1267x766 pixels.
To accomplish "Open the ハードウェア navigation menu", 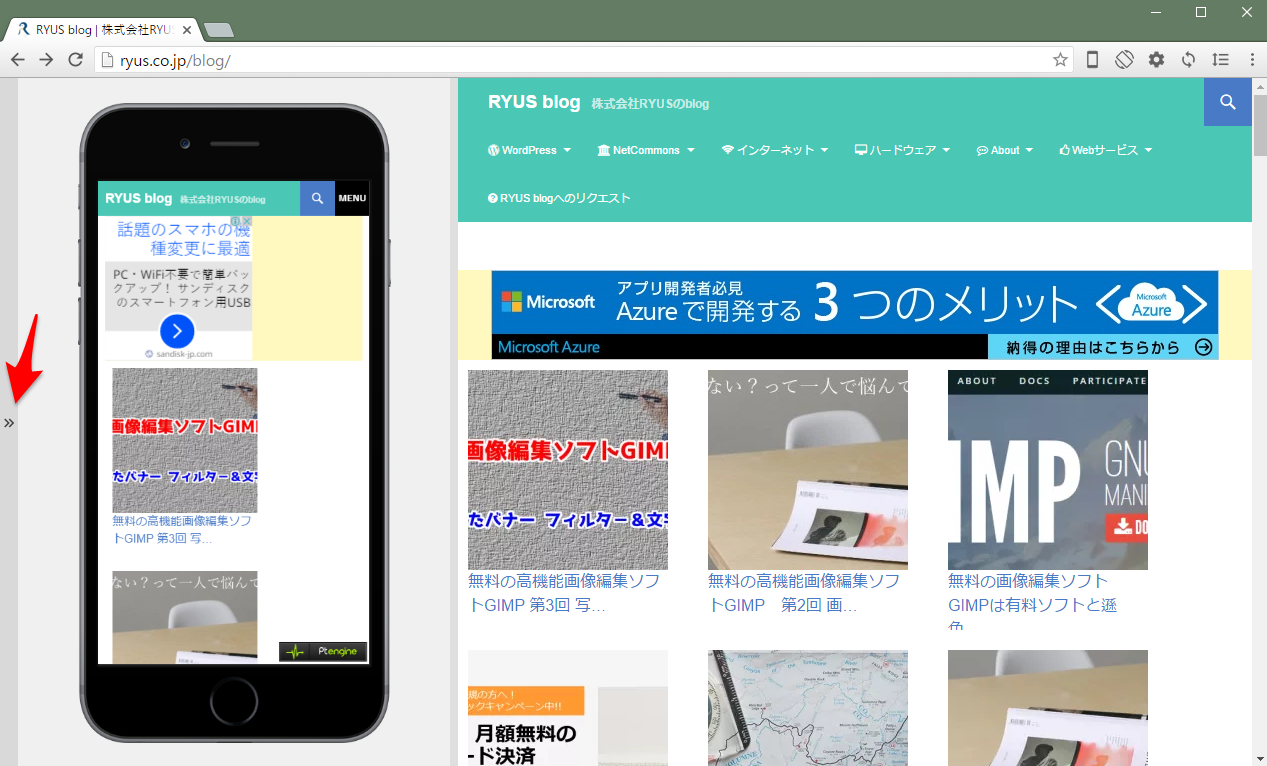I will tap(901, 150).
